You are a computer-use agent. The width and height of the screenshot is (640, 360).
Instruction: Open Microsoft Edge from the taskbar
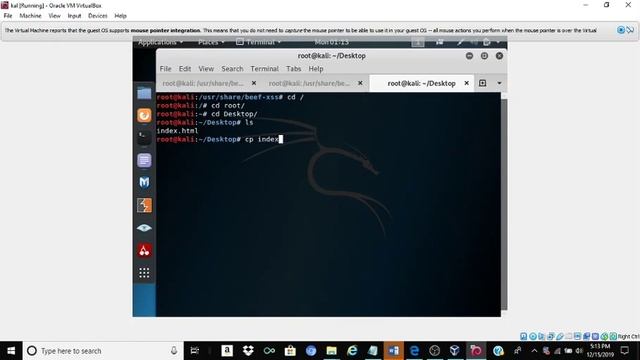pyautogui.click(x=414, y=351)
